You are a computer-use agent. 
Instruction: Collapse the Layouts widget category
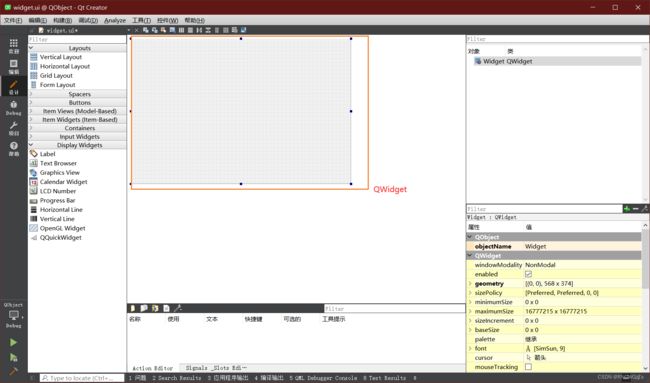31,48
